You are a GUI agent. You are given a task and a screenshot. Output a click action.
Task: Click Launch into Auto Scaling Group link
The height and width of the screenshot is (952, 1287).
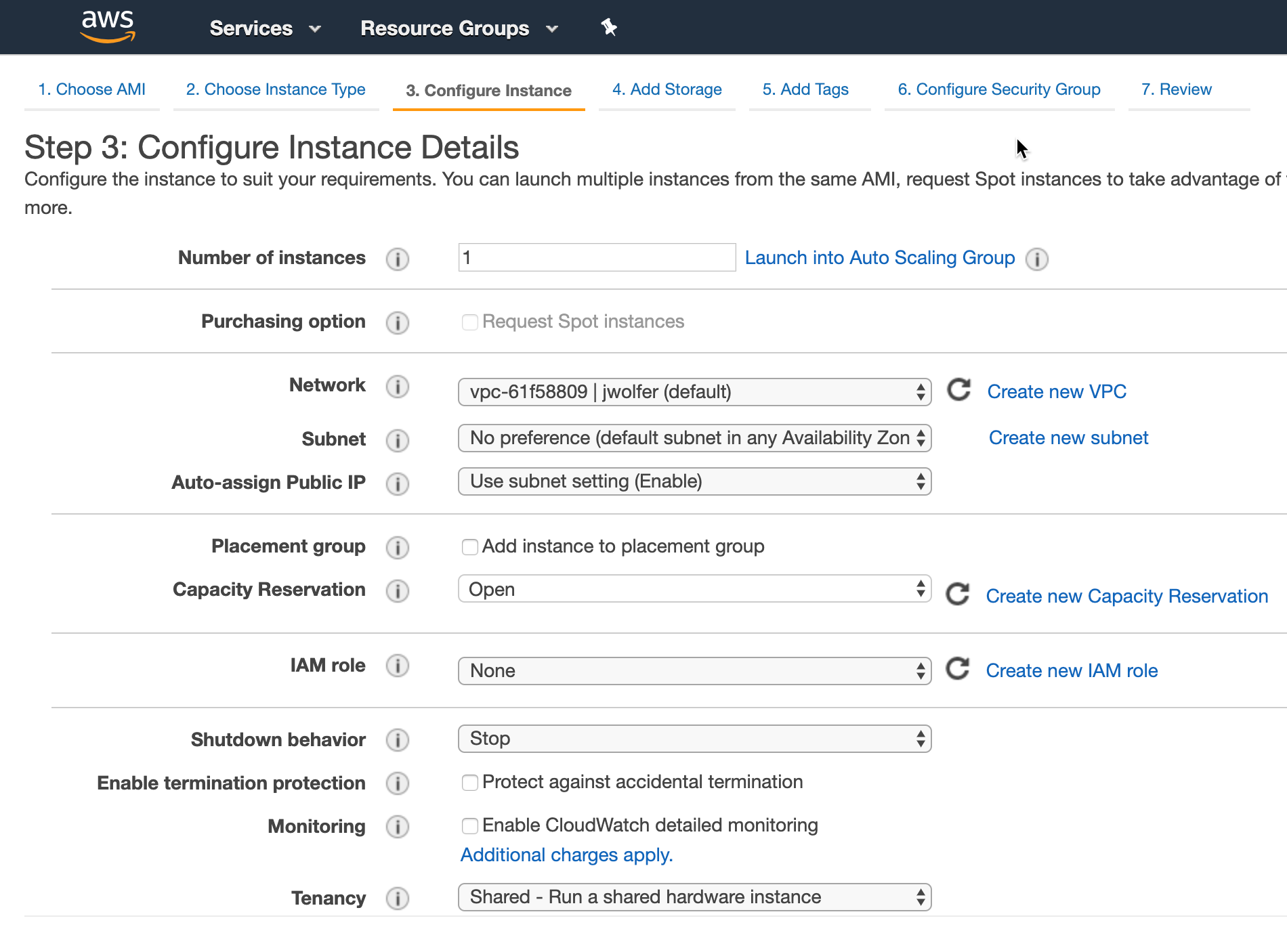(x=880, y=258)
